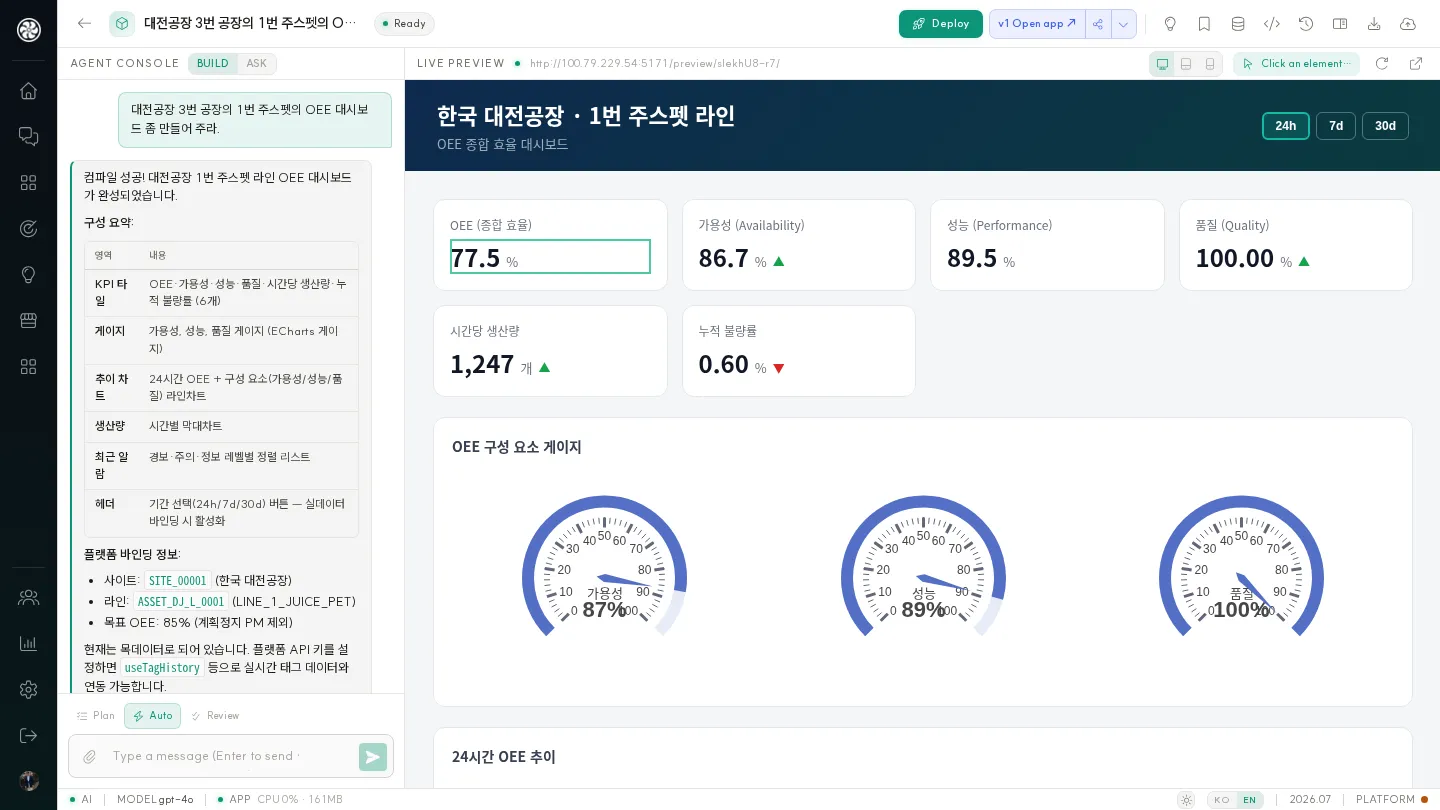
Task: Open the preview in a new window
Action: (x=1416, y=63)
